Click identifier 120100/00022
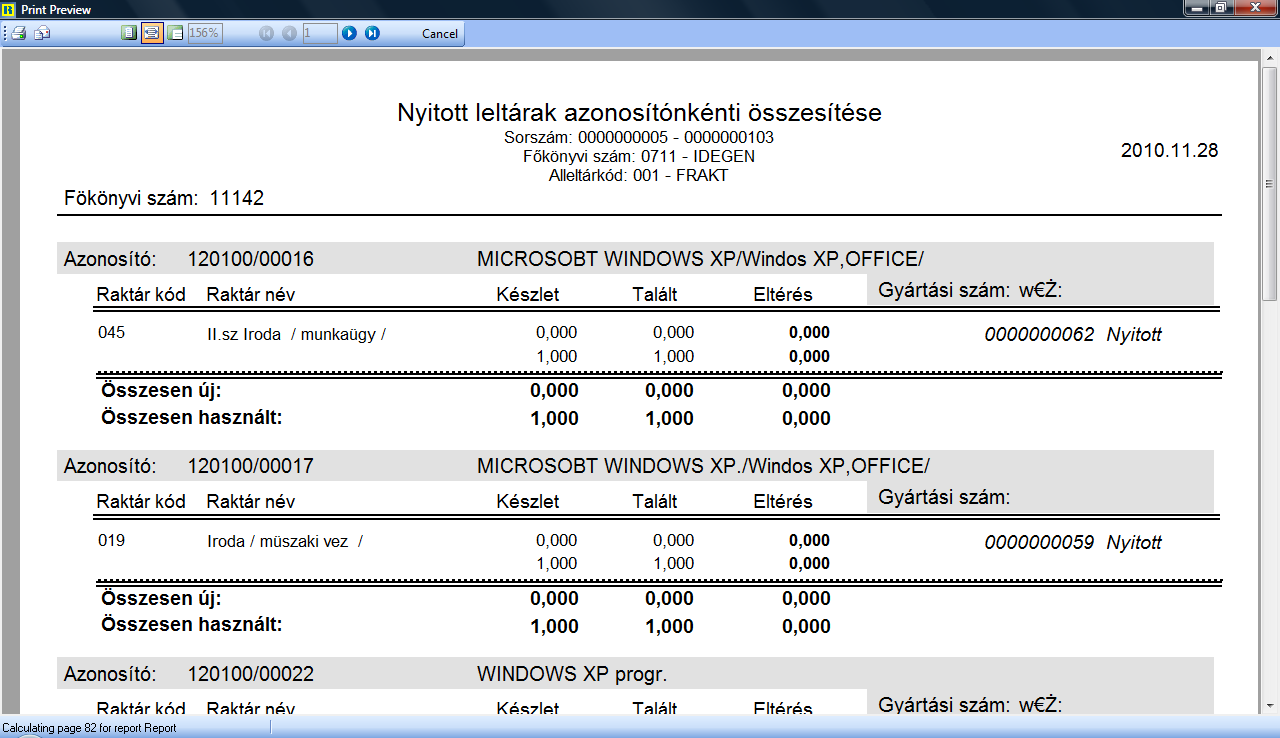The height and width of the screenshot is (738, 1280). tap(251, 675)
